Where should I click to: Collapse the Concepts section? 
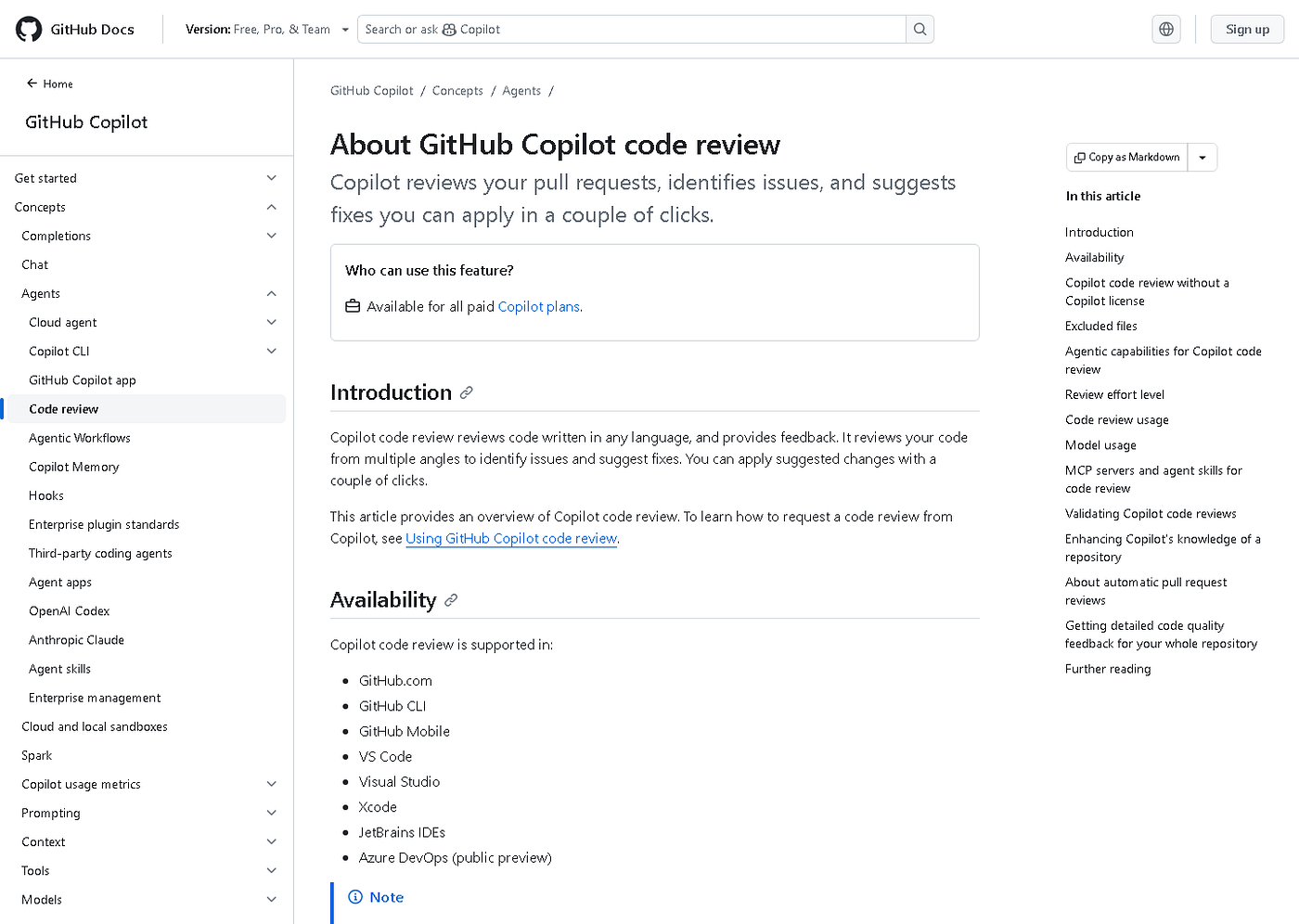click(x=146, y=207)
